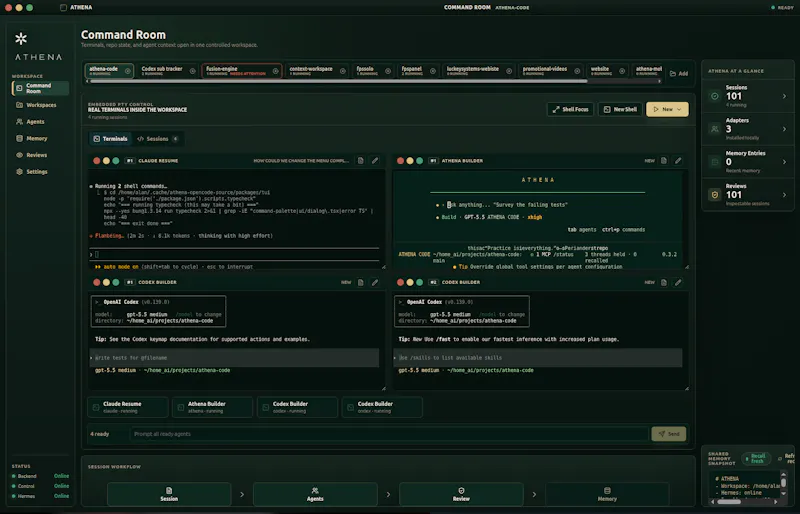Close the Codex sub tracker tab
Screen dimensions: 800x514
coord(192,71)
